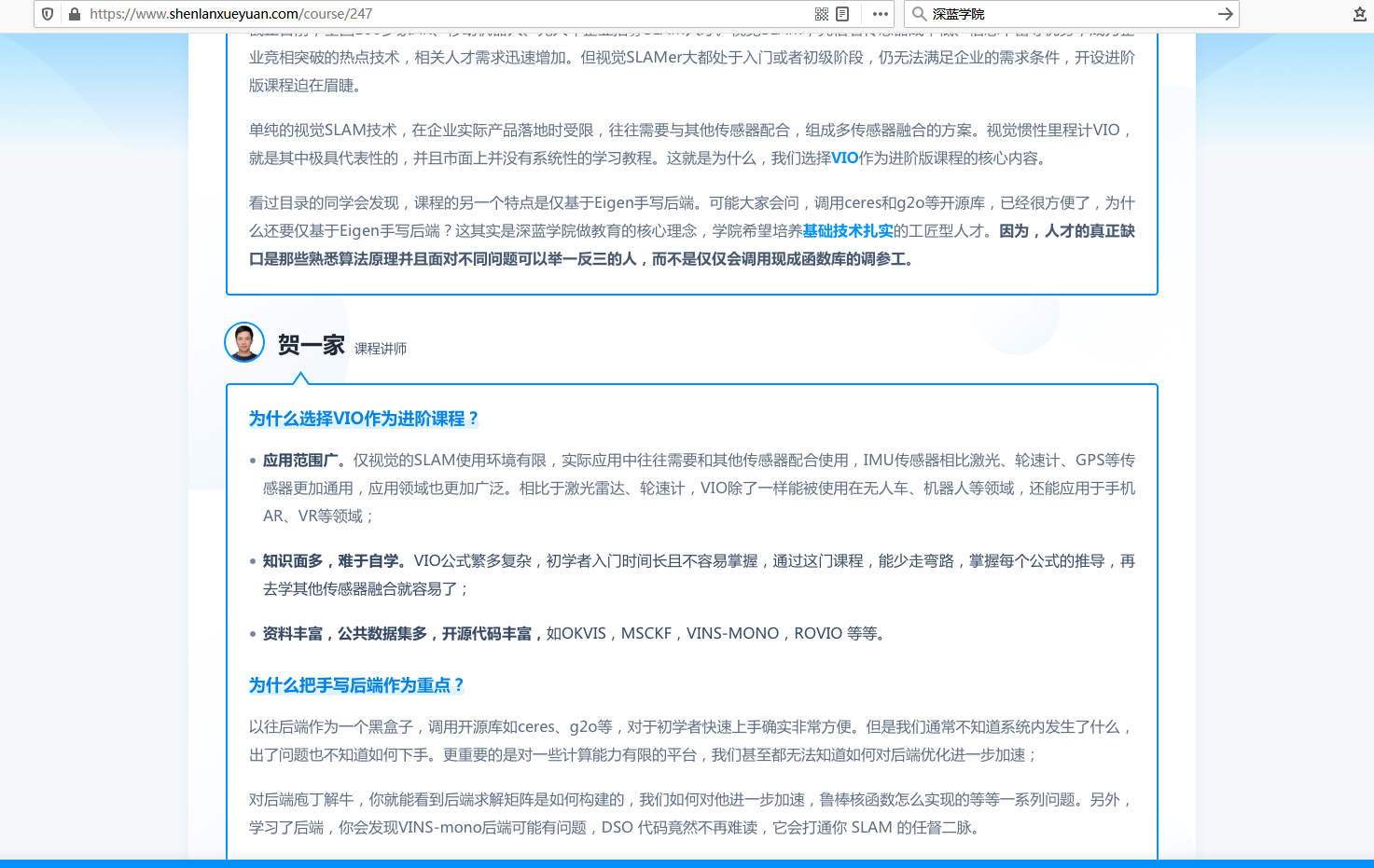Select the heading 为什么选择VIO作为进阶课程
1374x868 pixels.
[363, 419]
